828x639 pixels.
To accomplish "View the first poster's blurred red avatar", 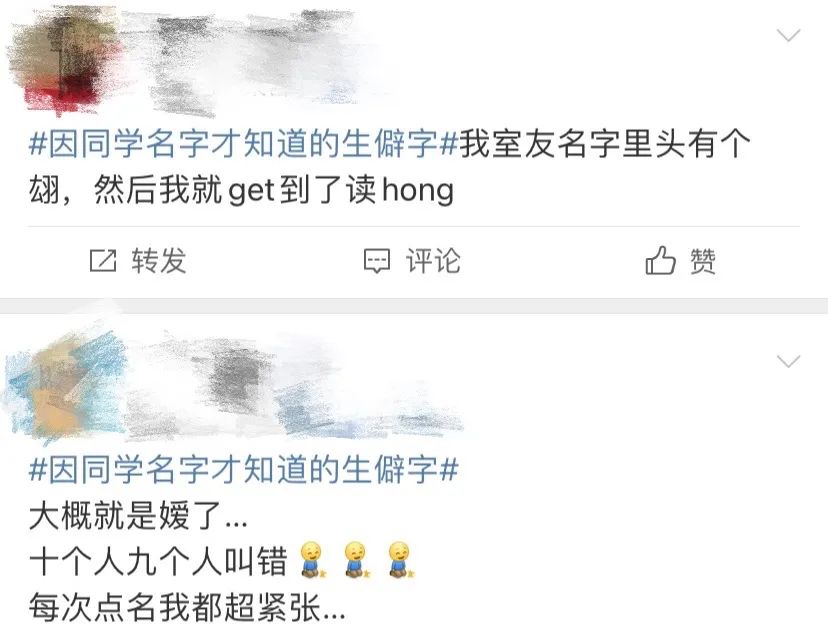I will (63, 61).
